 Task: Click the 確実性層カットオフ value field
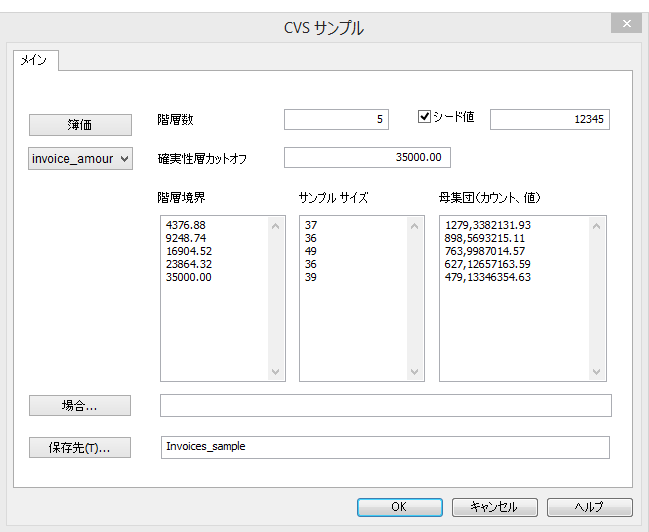coord(368,158)
